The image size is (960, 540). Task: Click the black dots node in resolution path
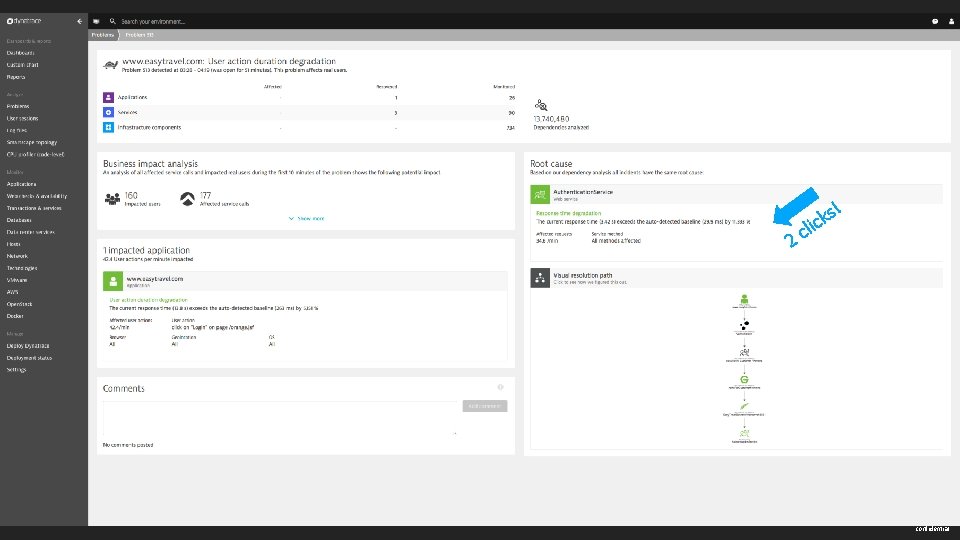click(744, 325)
